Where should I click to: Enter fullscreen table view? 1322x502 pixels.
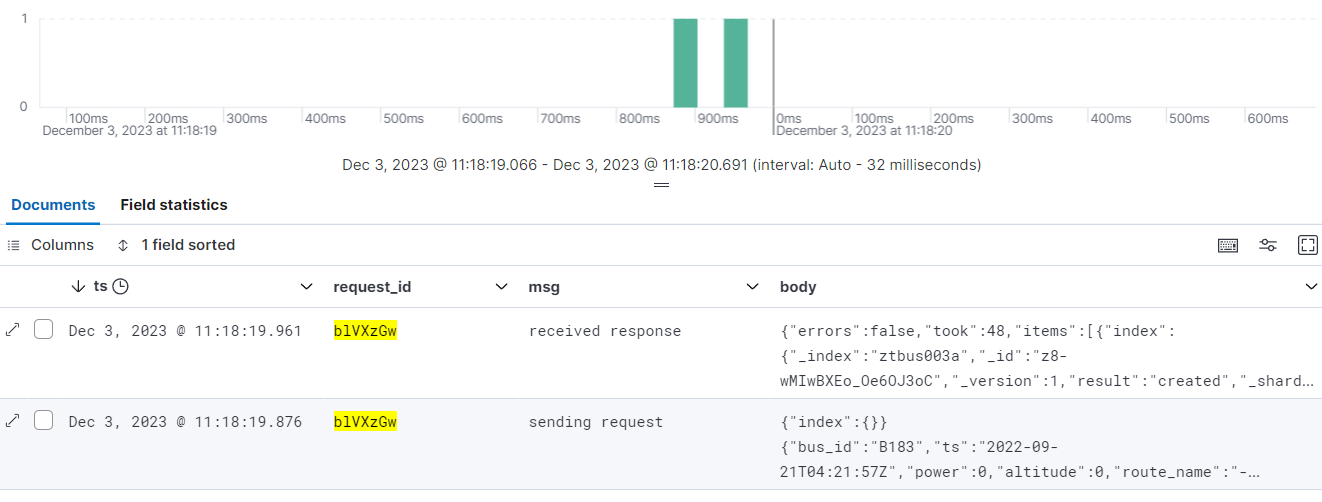pos(1307,245)
